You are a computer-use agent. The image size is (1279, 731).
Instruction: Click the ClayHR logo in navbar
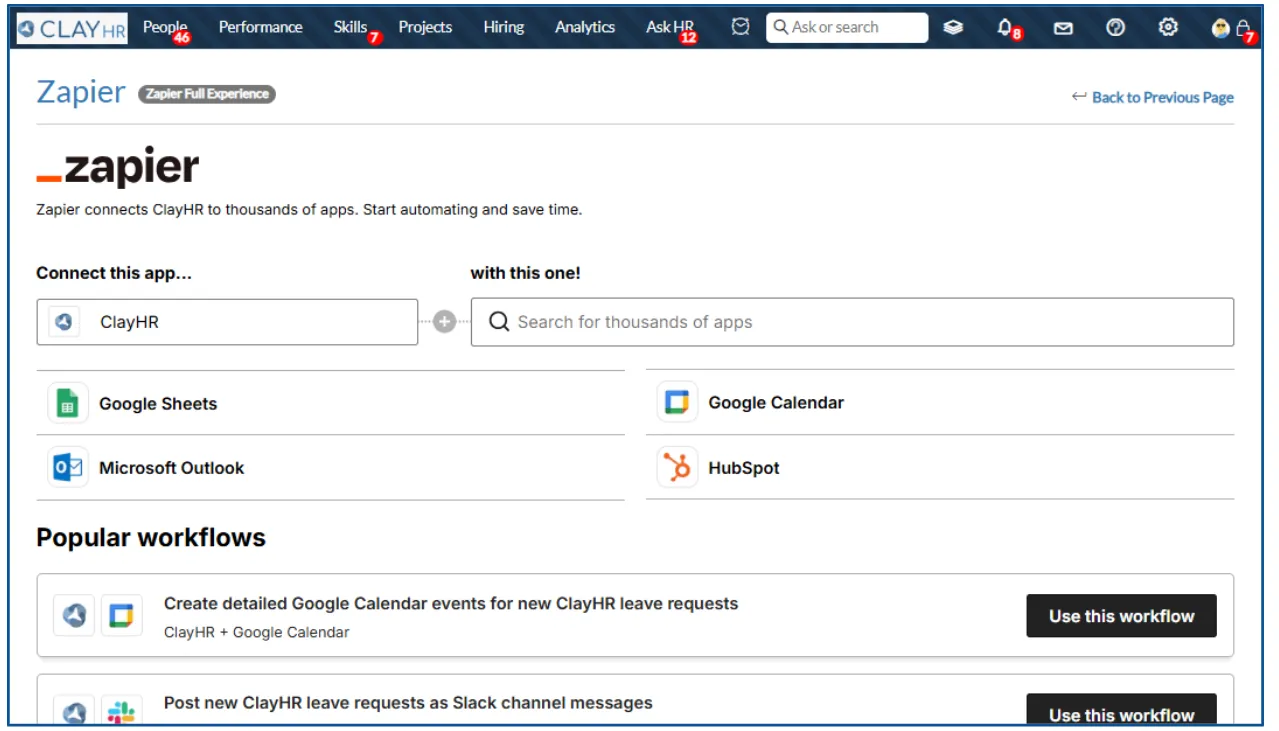pyautogui.click(x=72, y=28)
